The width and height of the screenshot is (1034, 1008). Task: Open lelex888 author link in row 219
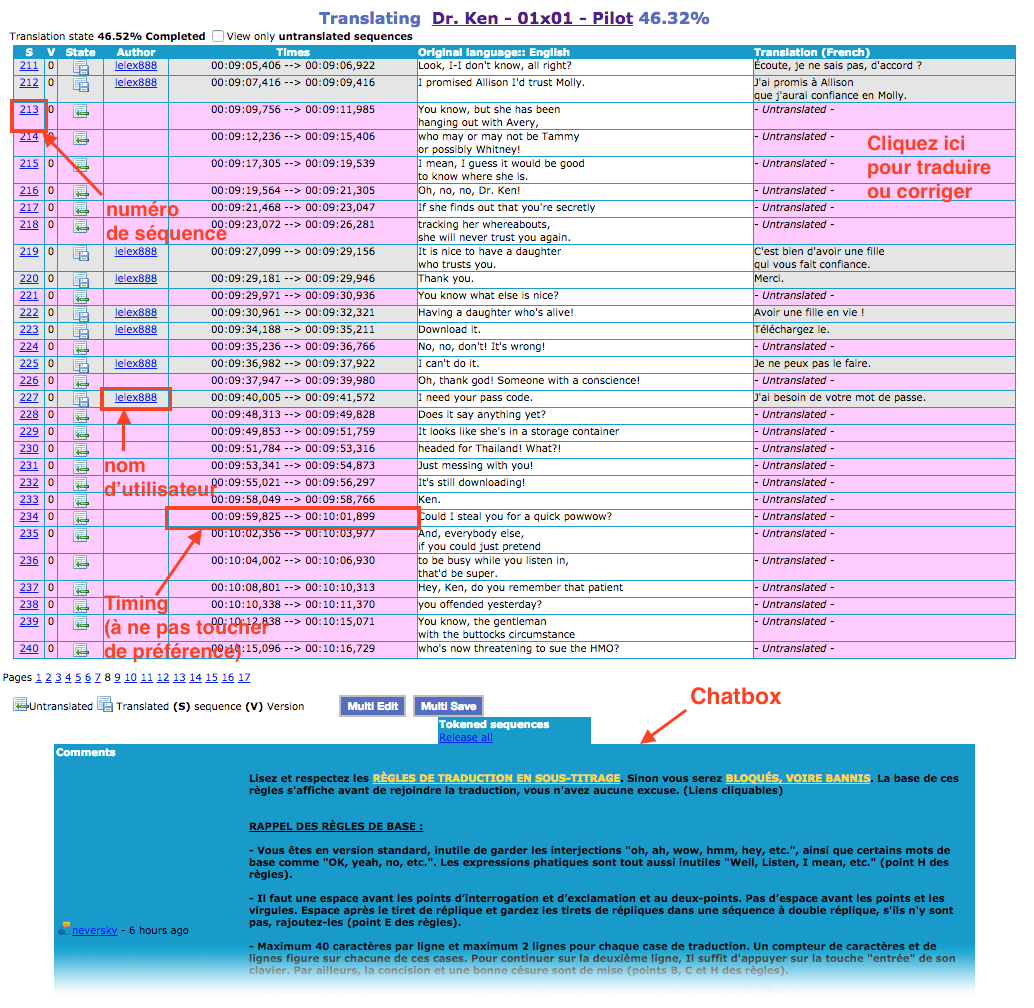coord(136,252)
